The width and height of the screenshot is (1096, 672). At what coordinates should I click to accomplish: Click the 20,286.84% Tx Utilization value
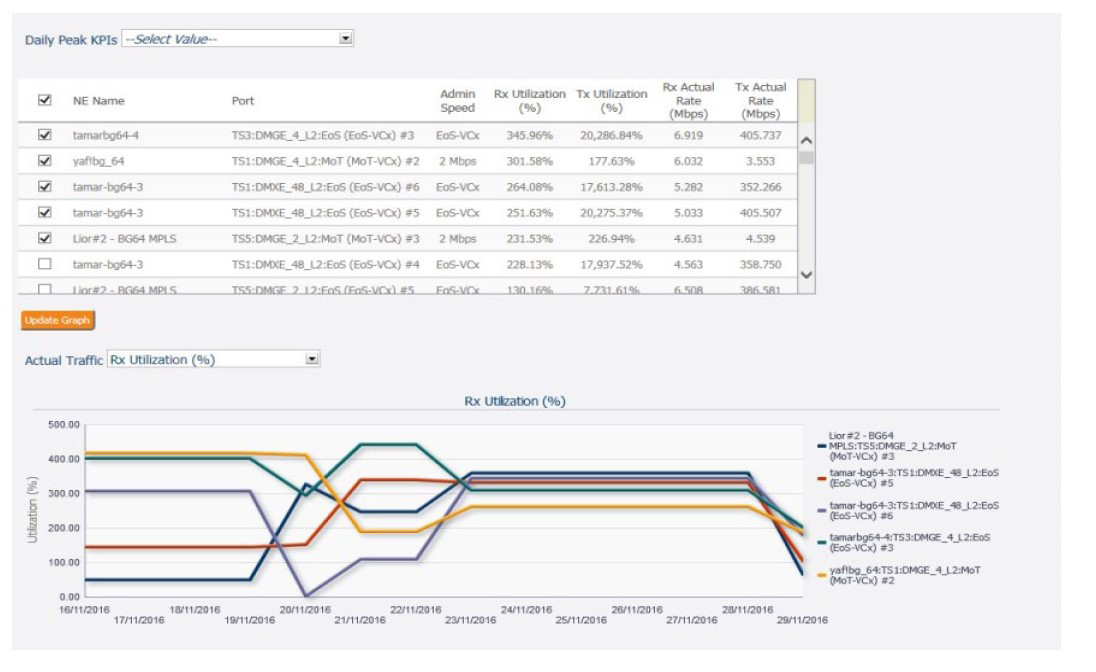[x=612, y=135]
